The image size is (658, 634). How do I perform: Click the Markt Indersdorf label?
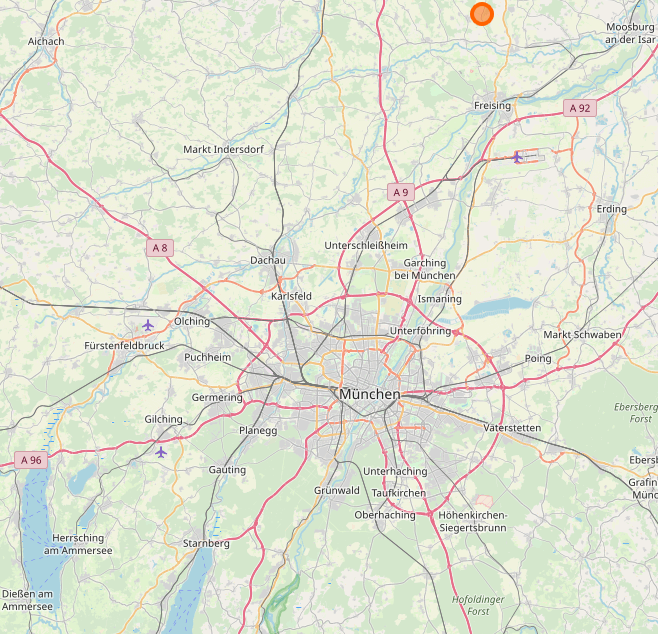224,149
